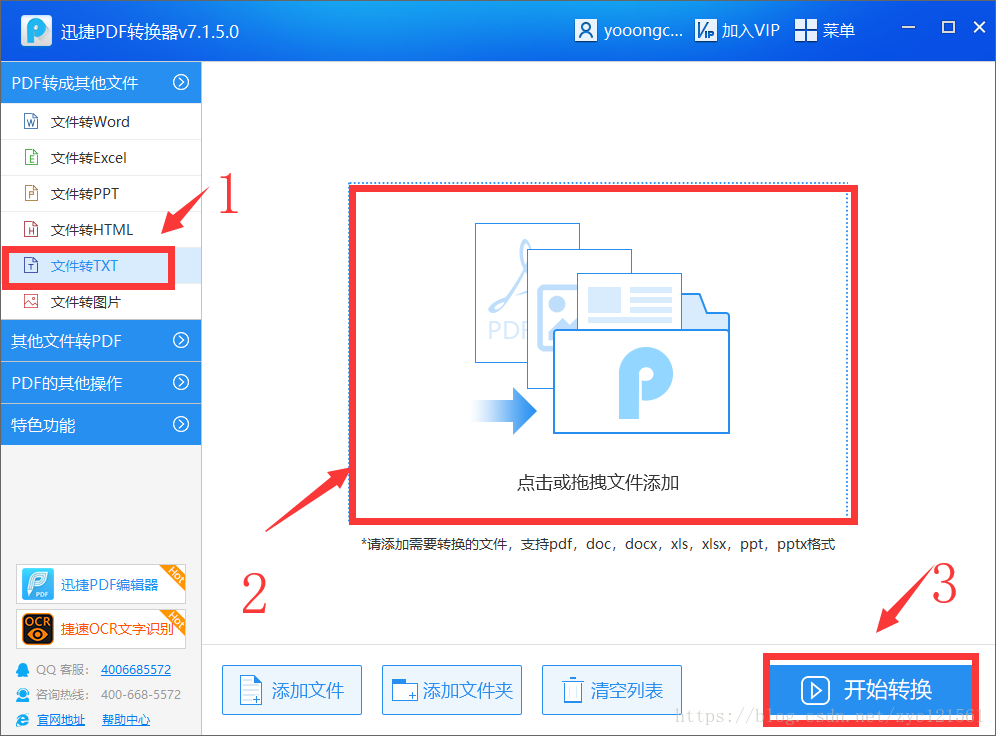Viewport: 996px width, 736px height.
Task: Click the HTML icon beside 文件转HTML
Action: click(x=31, y=229)
